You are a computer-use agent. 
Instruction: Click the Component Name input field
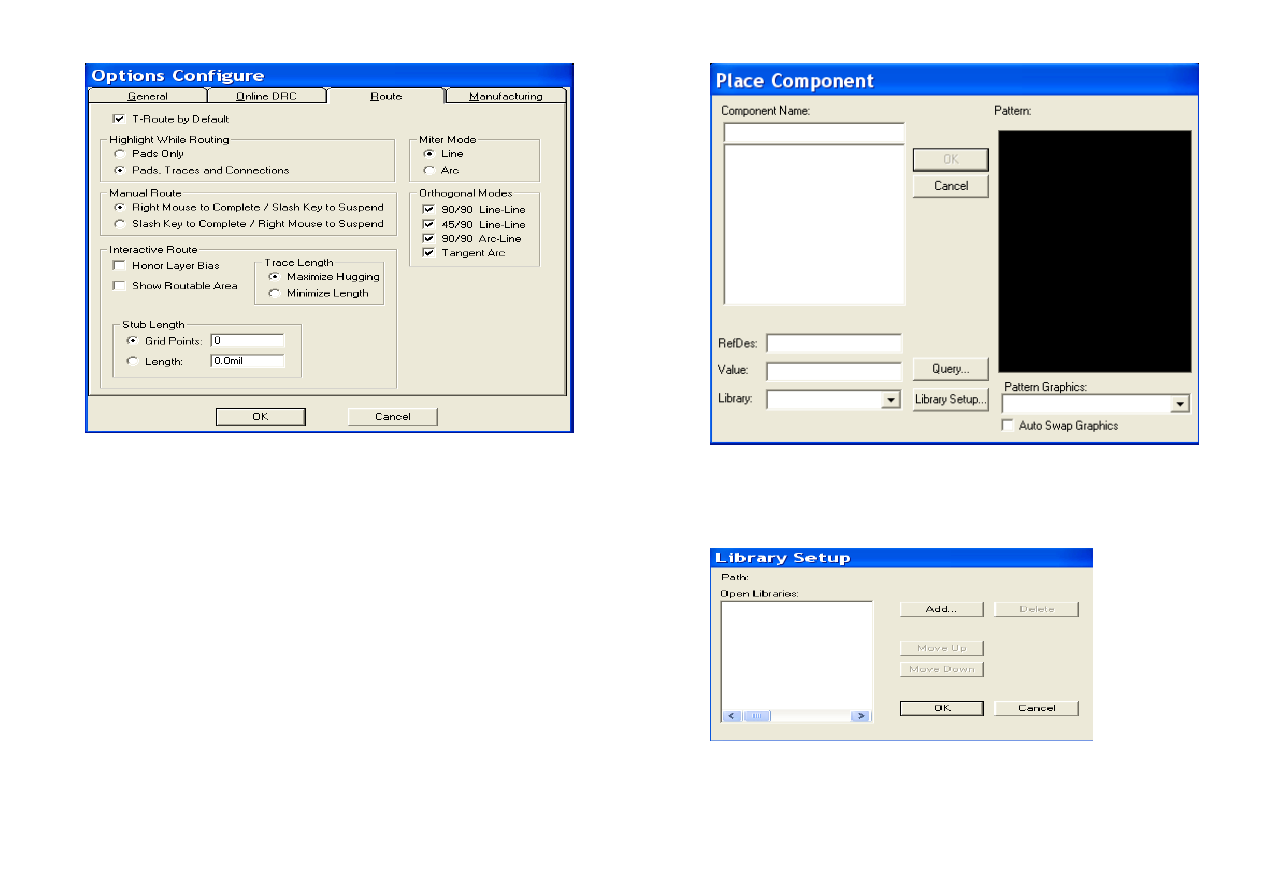pos(814,132)
